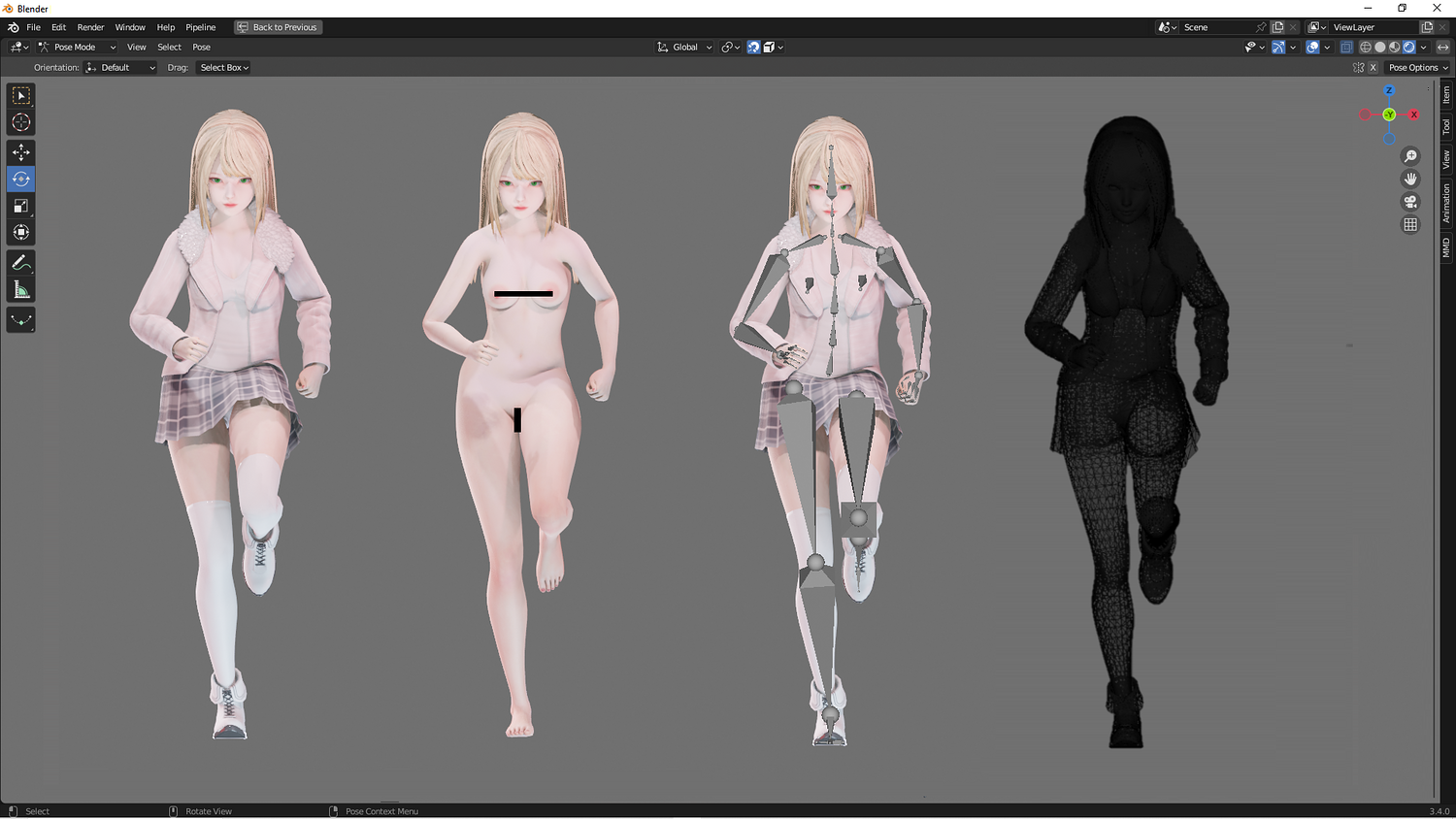
Task: Toggle viewport gizmos visibility
Action: click(1278, 47)
